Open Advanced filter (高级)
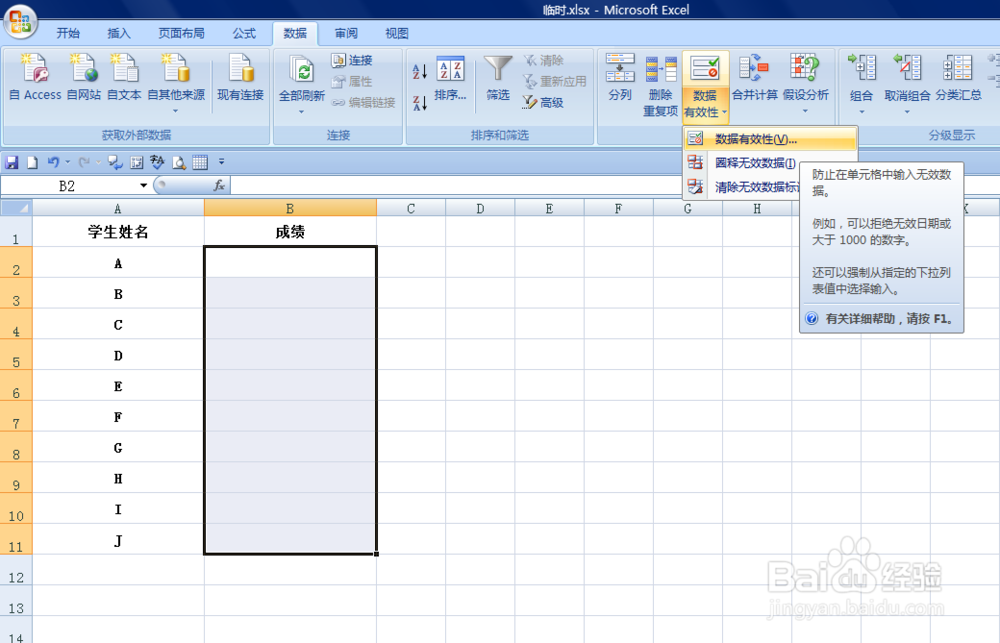1000x643 pixels. pyautogui.click(x=543, y=102)
